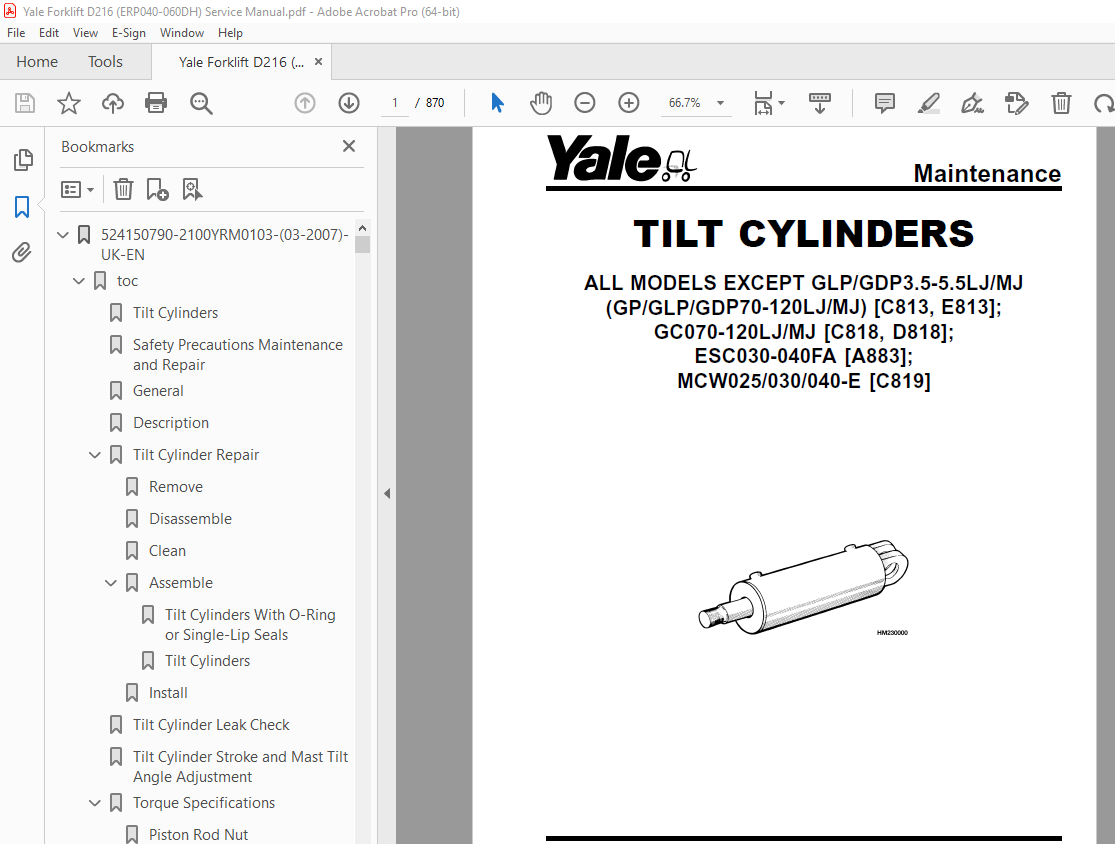Image resolution: width=1115 pixels, height=844 pixels.
Task: Collapse the navigation pane with side arrow
Action: 387,493
